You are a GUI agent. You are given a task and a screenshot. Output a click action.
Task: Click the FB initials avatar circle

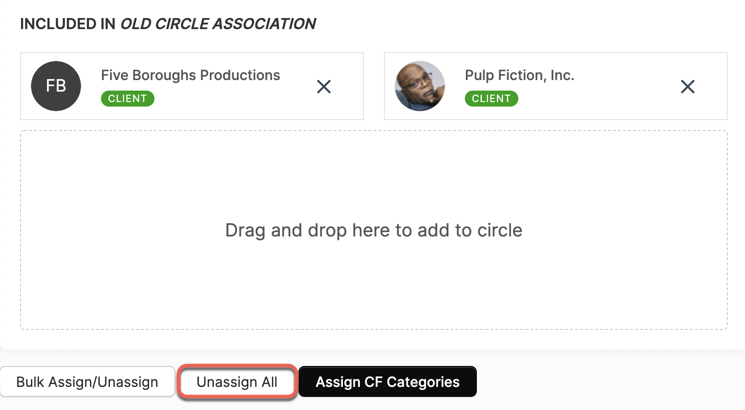point(56,86)
